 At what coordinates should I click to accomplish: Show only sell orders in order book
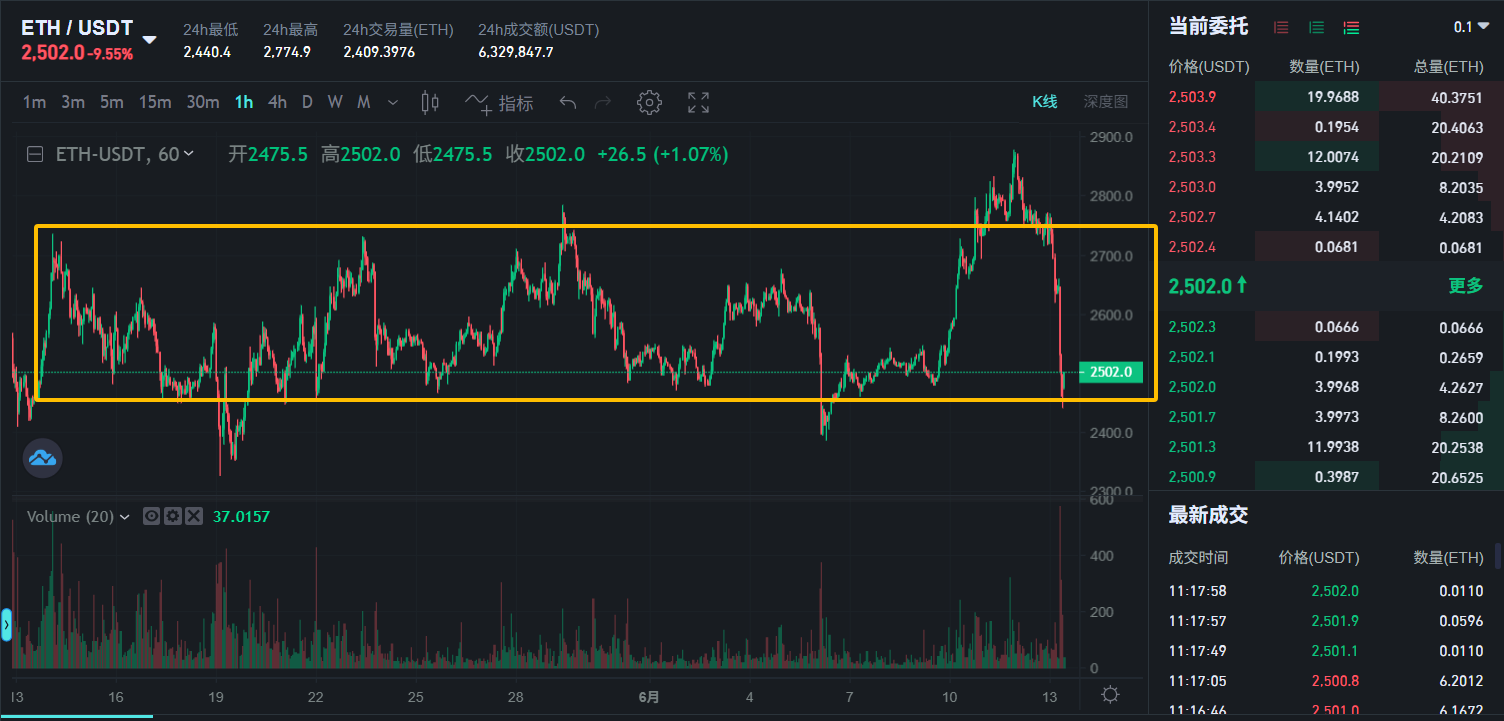point(1281,28)
